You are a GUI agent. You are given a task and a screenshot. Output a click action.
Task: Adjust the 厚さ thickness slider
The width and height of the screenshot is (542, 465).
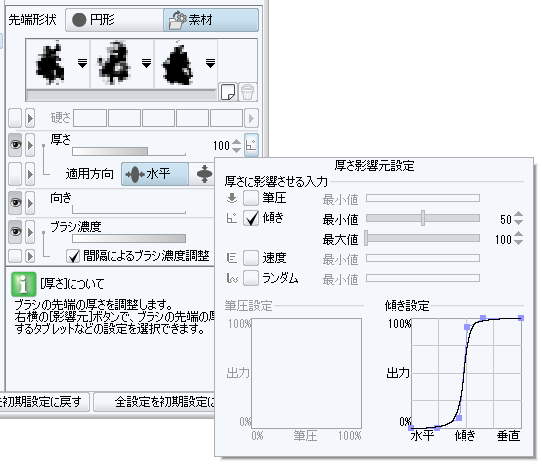tap(129, 151)
